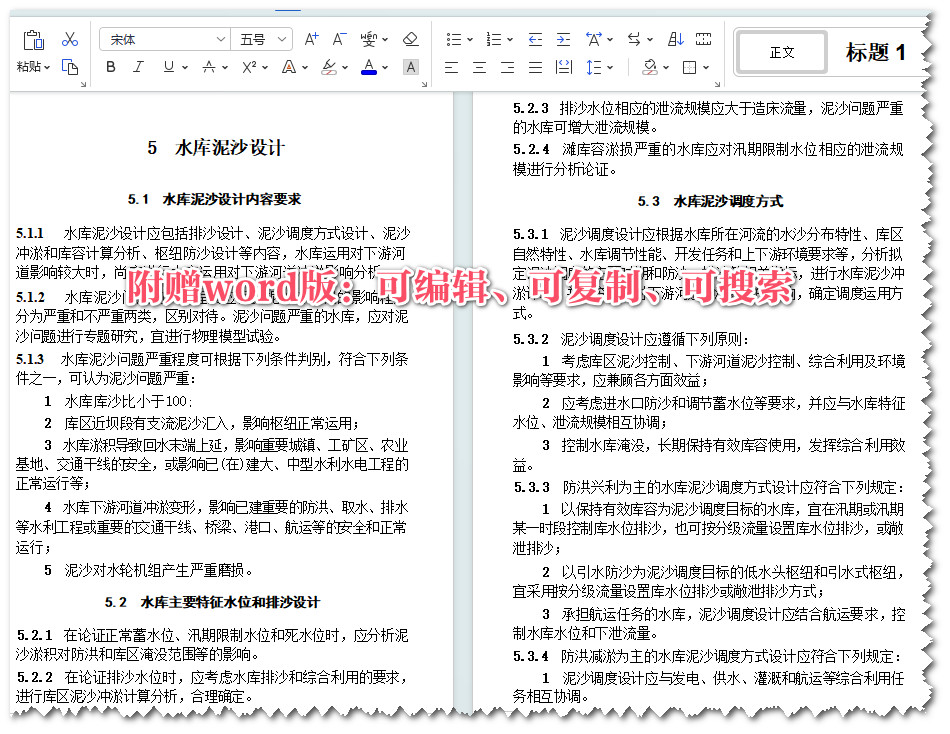
Task: Toggle the character shading A icon
Action: 410,66
